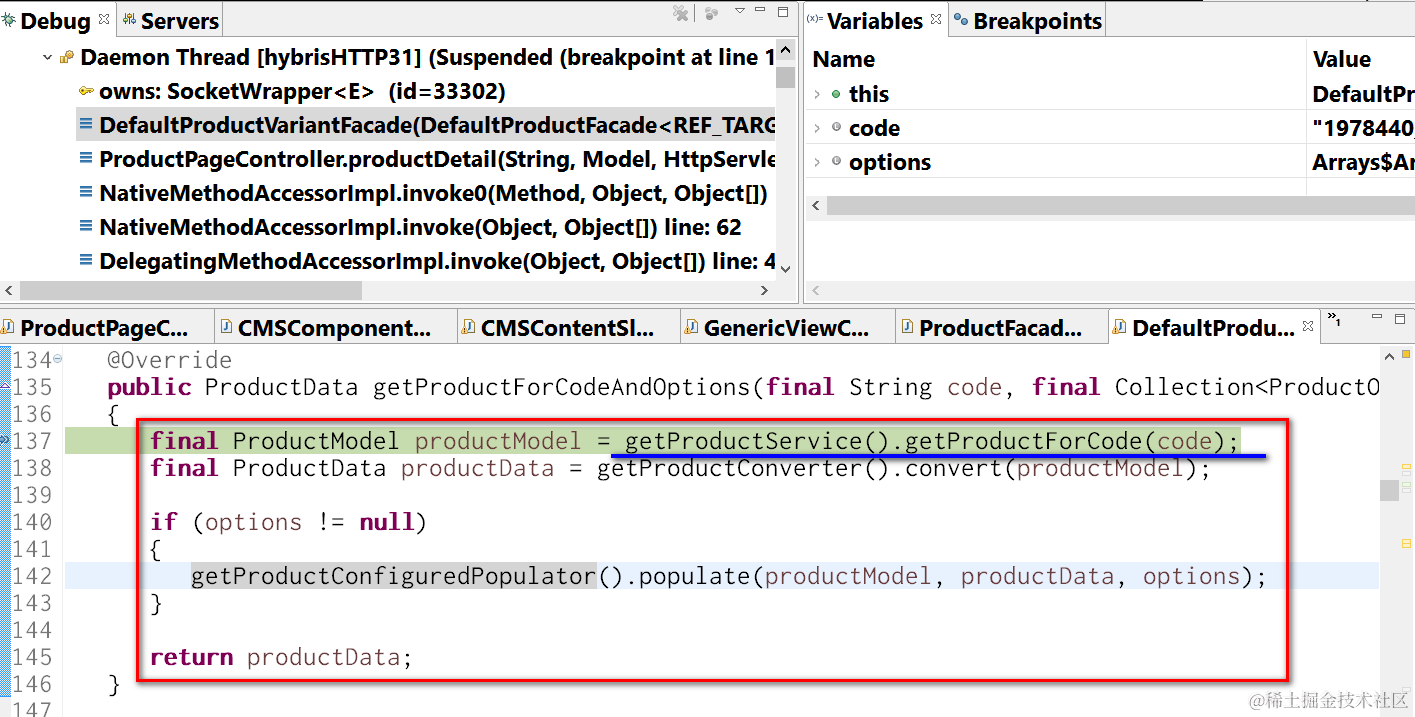Select the 'options' variable row
Viewport: 1415px width, 717px height.
pyautogui.click(x=1110, y=162)
